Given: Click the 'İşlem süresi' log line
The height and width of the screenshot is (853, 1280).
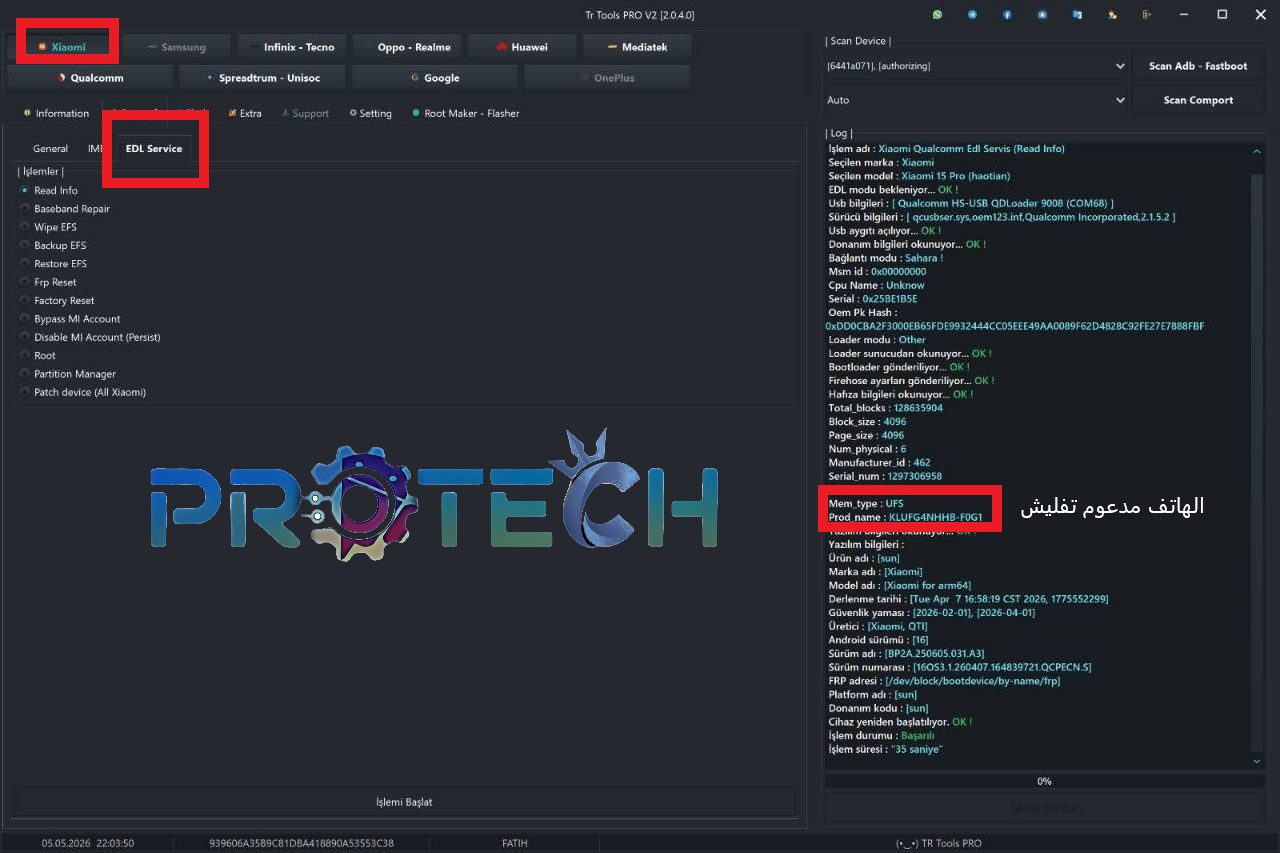Looking at the screenshot, I should point(886,749).
